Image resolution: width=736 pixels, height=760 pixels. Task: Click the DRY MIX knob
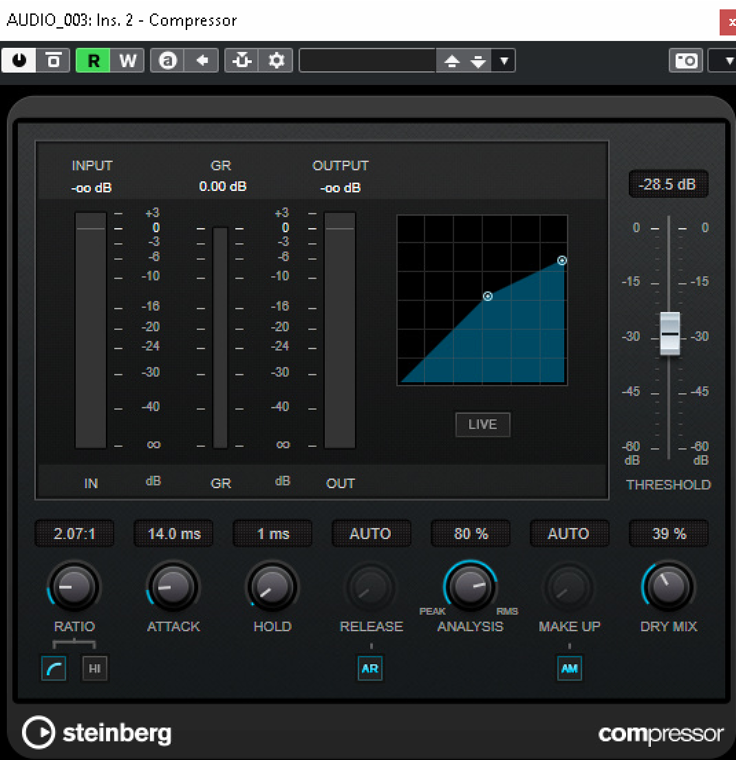[x=669, y=586]
